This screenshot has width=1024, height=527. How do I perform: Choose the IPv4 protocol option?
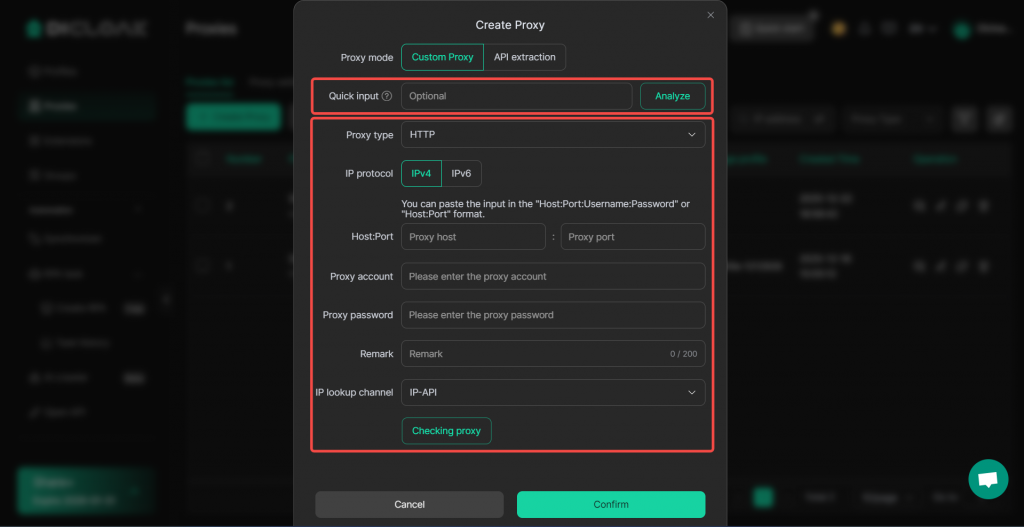click(x=421, y=174)
